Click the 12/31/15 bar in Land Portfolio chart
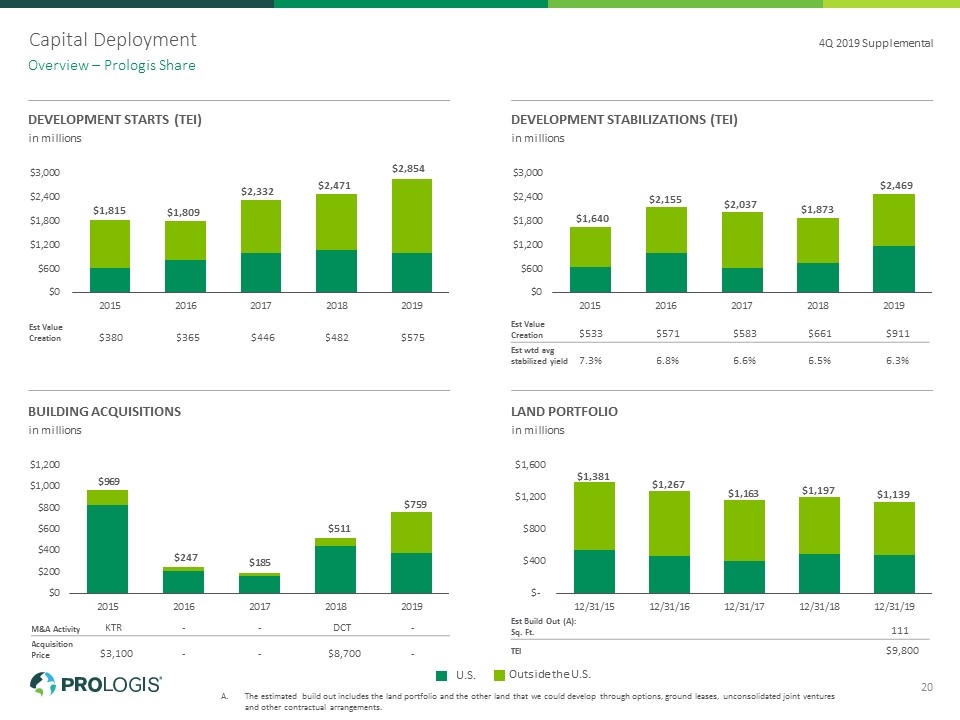 click(594, 538)
